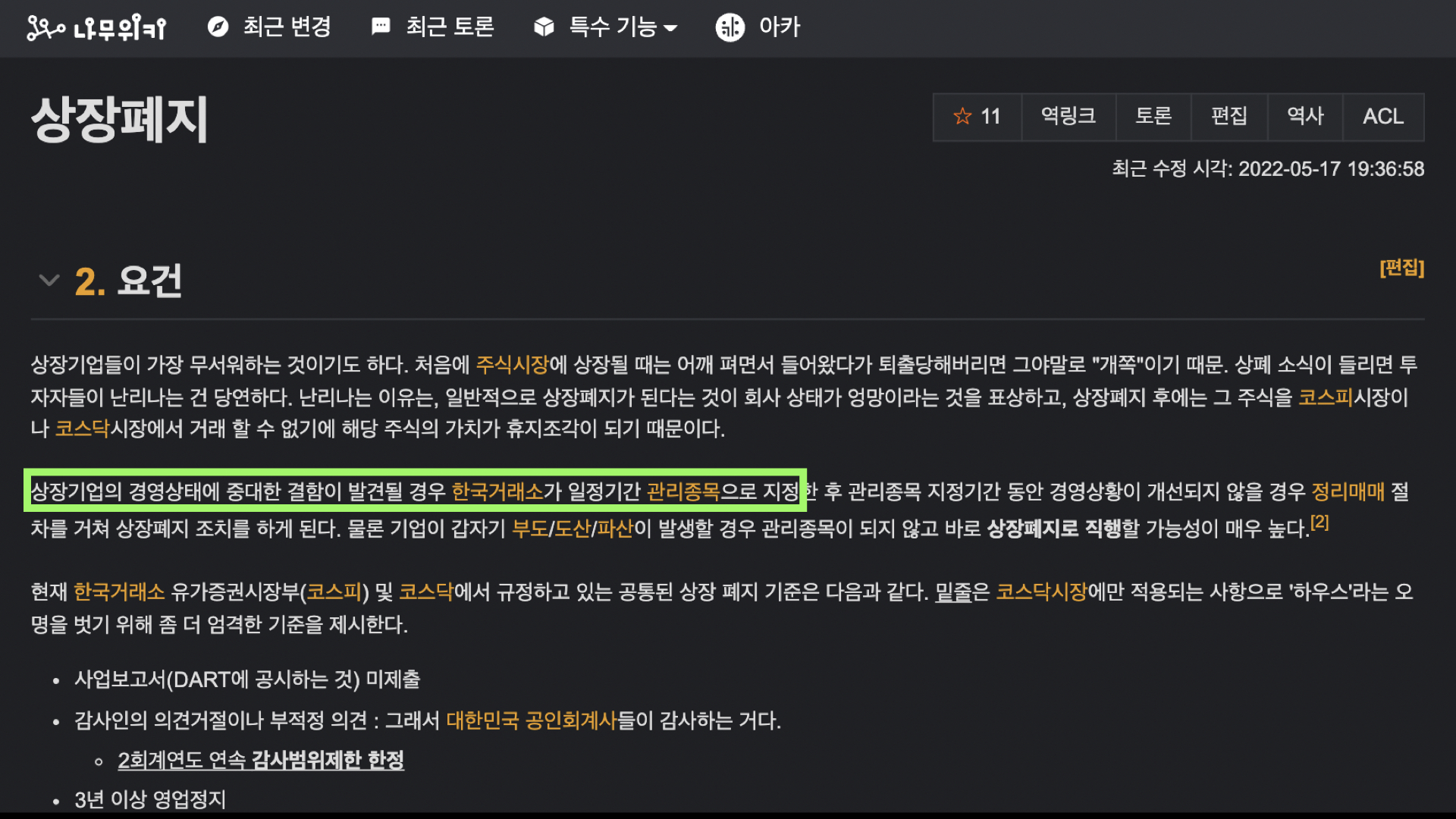Click section number 2. heading link

pyautogui.click(x=89, y=282)
